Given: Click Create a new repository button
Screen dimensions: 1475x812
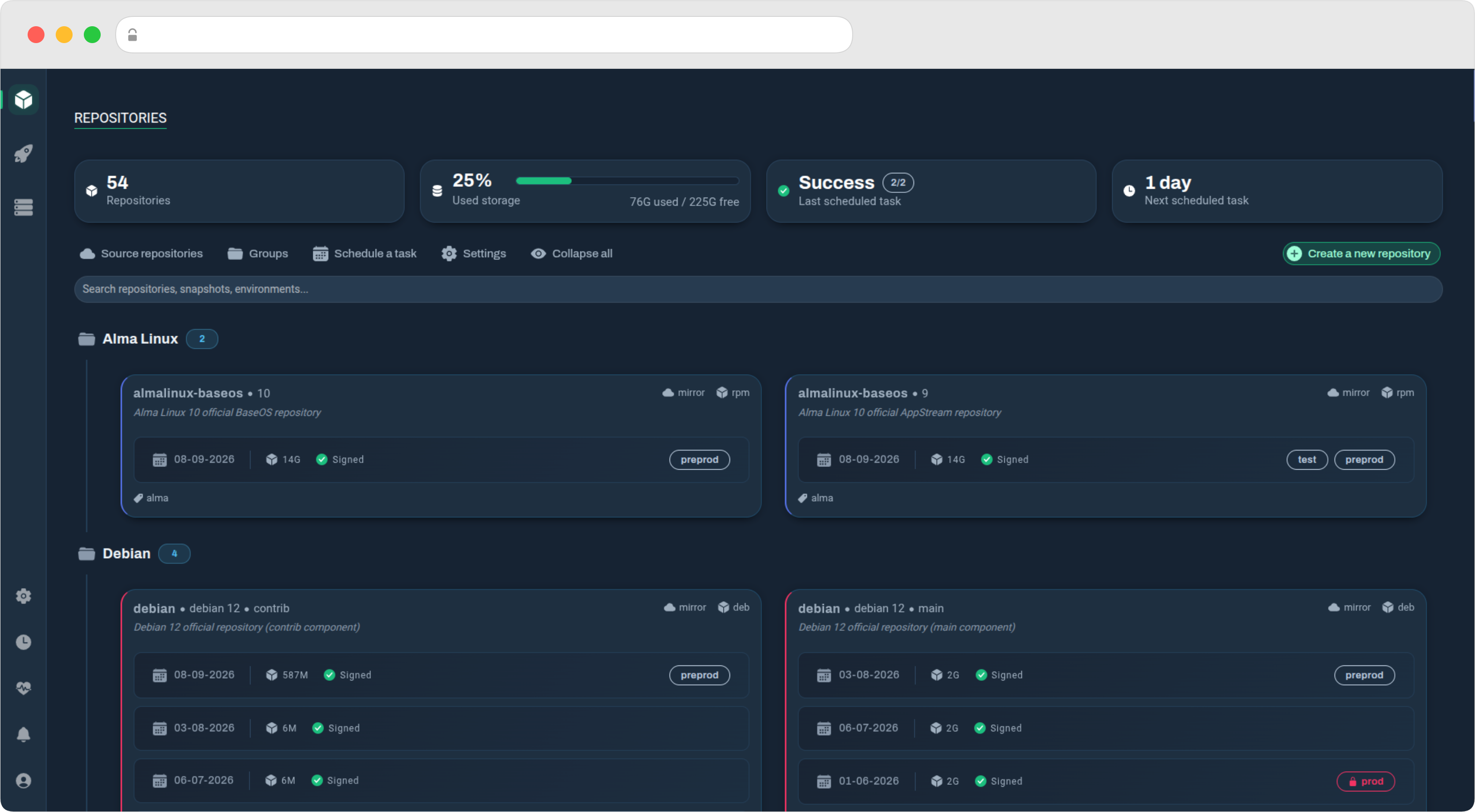Looking at the screenshot, I should point(1362,254).
